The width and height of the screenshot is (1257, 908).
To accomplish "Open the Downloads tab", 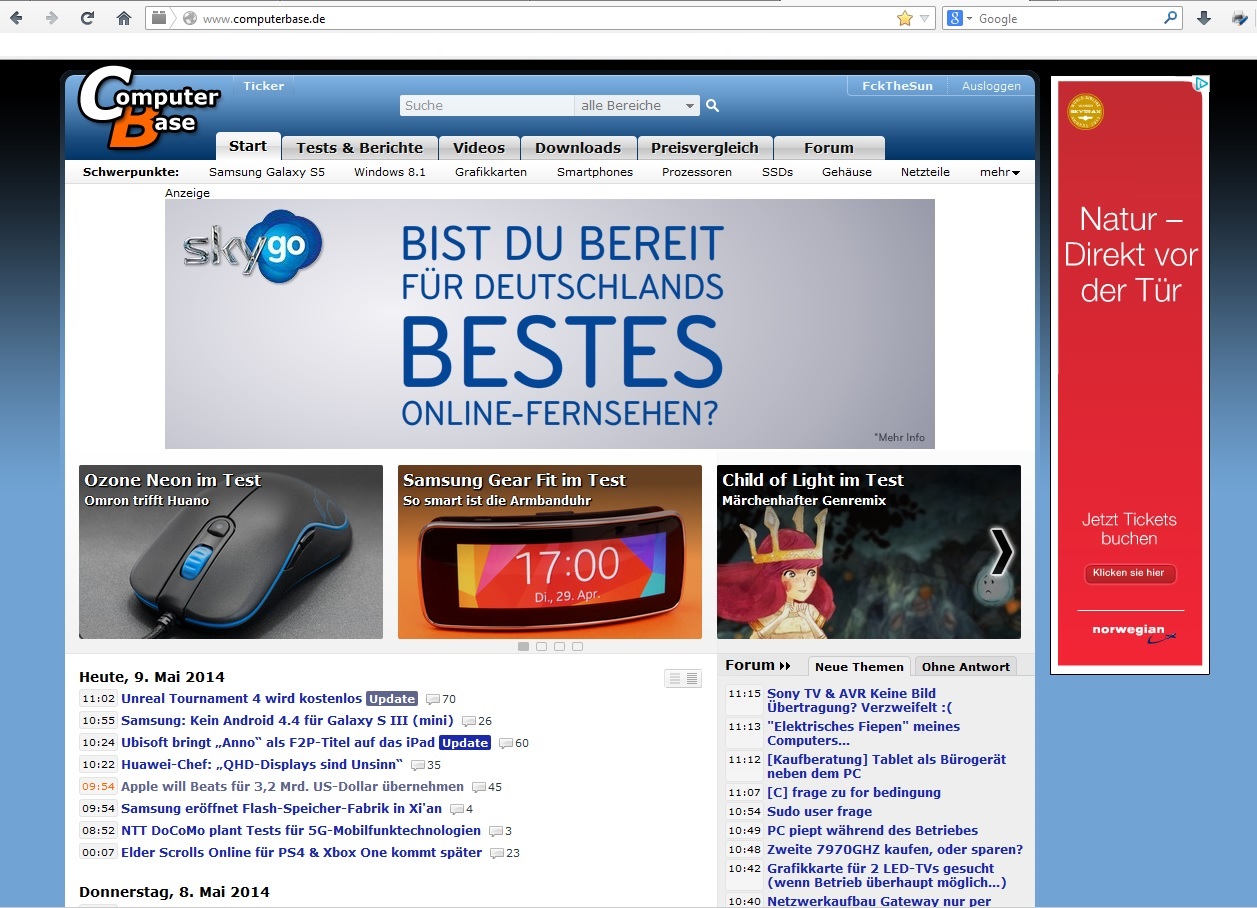I will (x=578, y=147).
